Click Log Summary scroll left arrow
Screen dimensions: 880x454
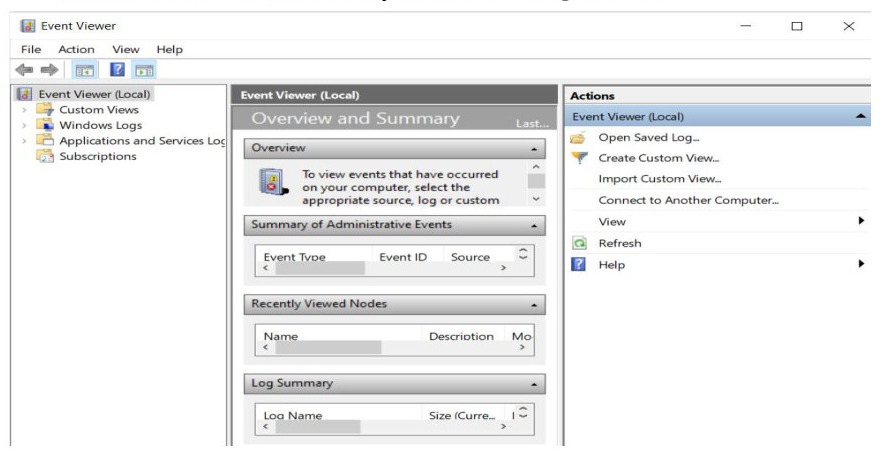coord(265,427)
